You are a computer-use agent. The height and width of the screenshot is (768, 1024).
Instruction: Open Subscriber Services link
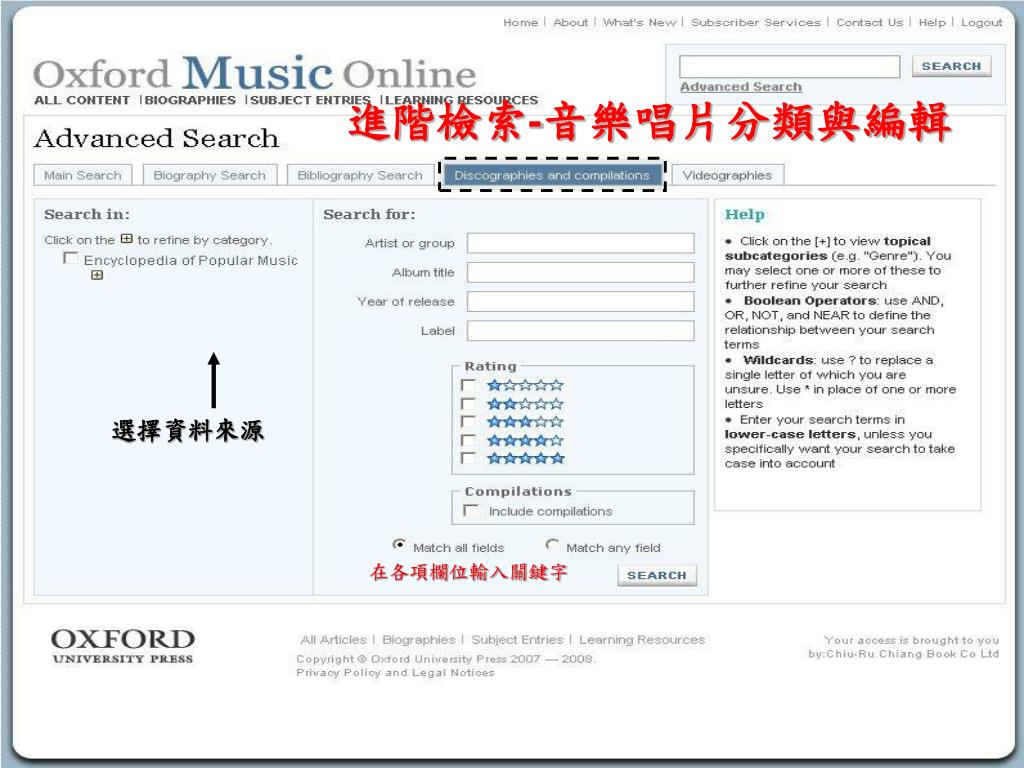click(756, 22)
